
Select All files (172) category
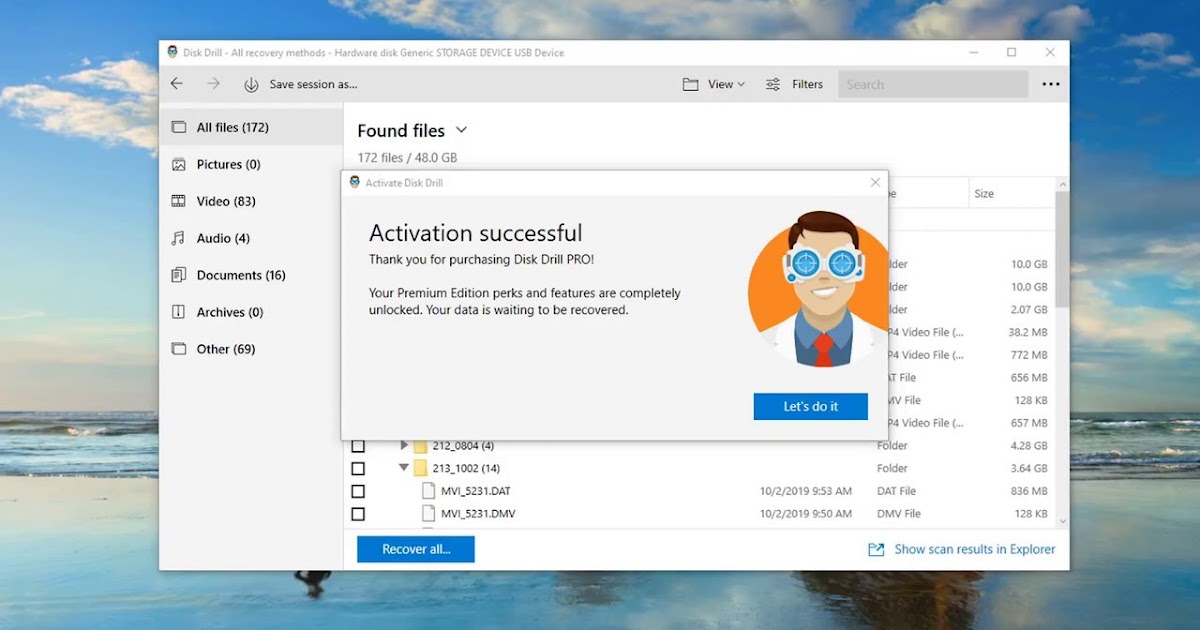251,127
